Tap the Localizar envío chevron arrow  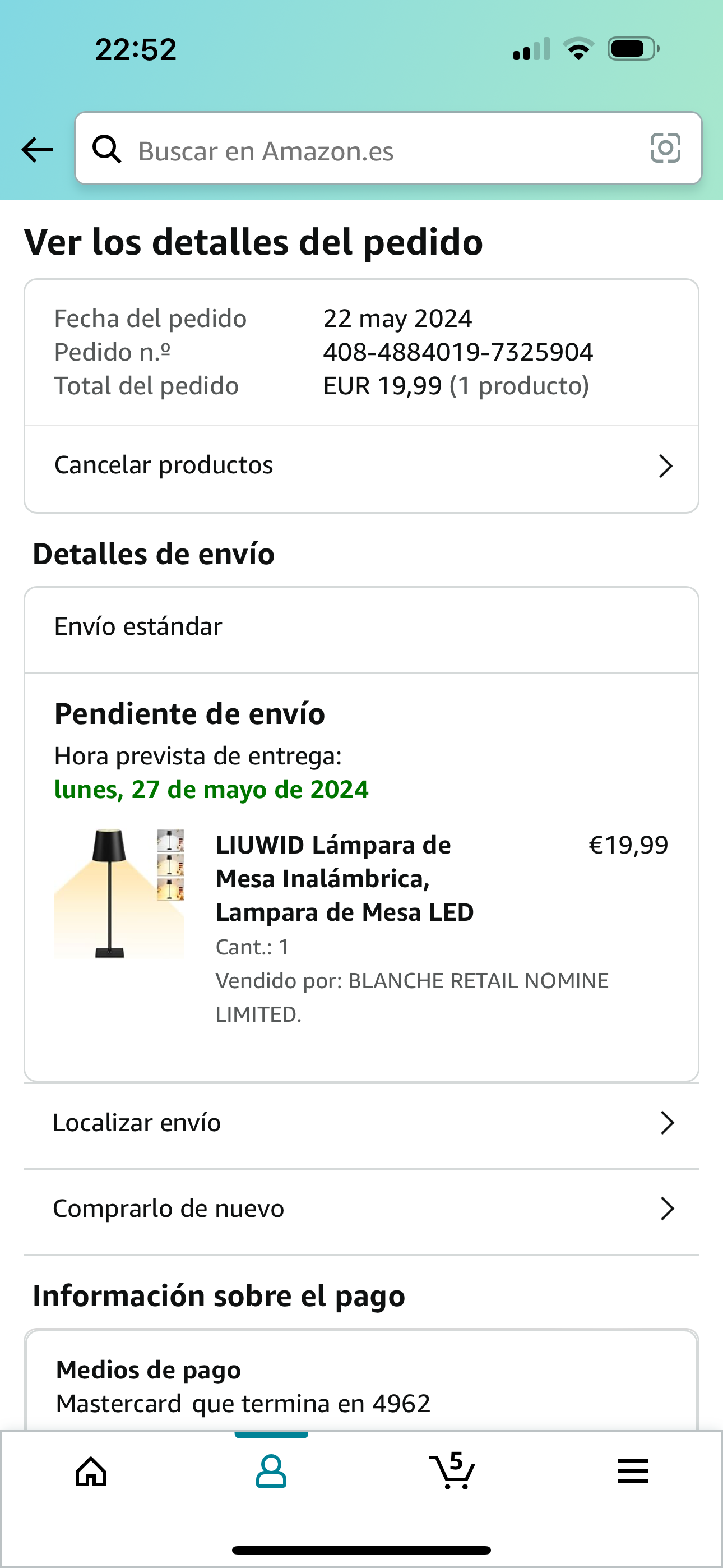[x=668, y=1123]
